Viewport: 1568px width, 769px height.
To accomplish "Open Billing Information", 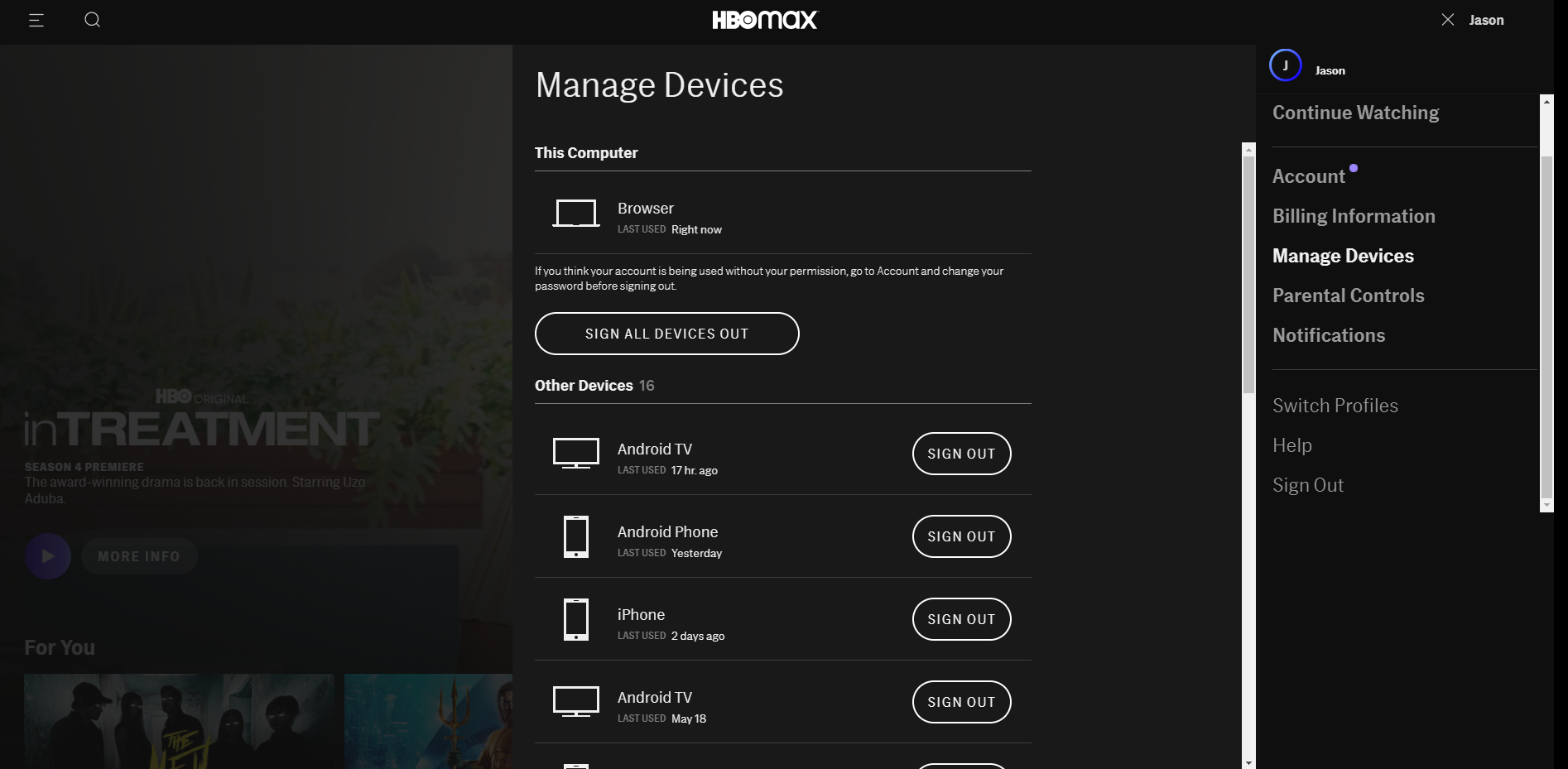I will tap(1354, 216).
